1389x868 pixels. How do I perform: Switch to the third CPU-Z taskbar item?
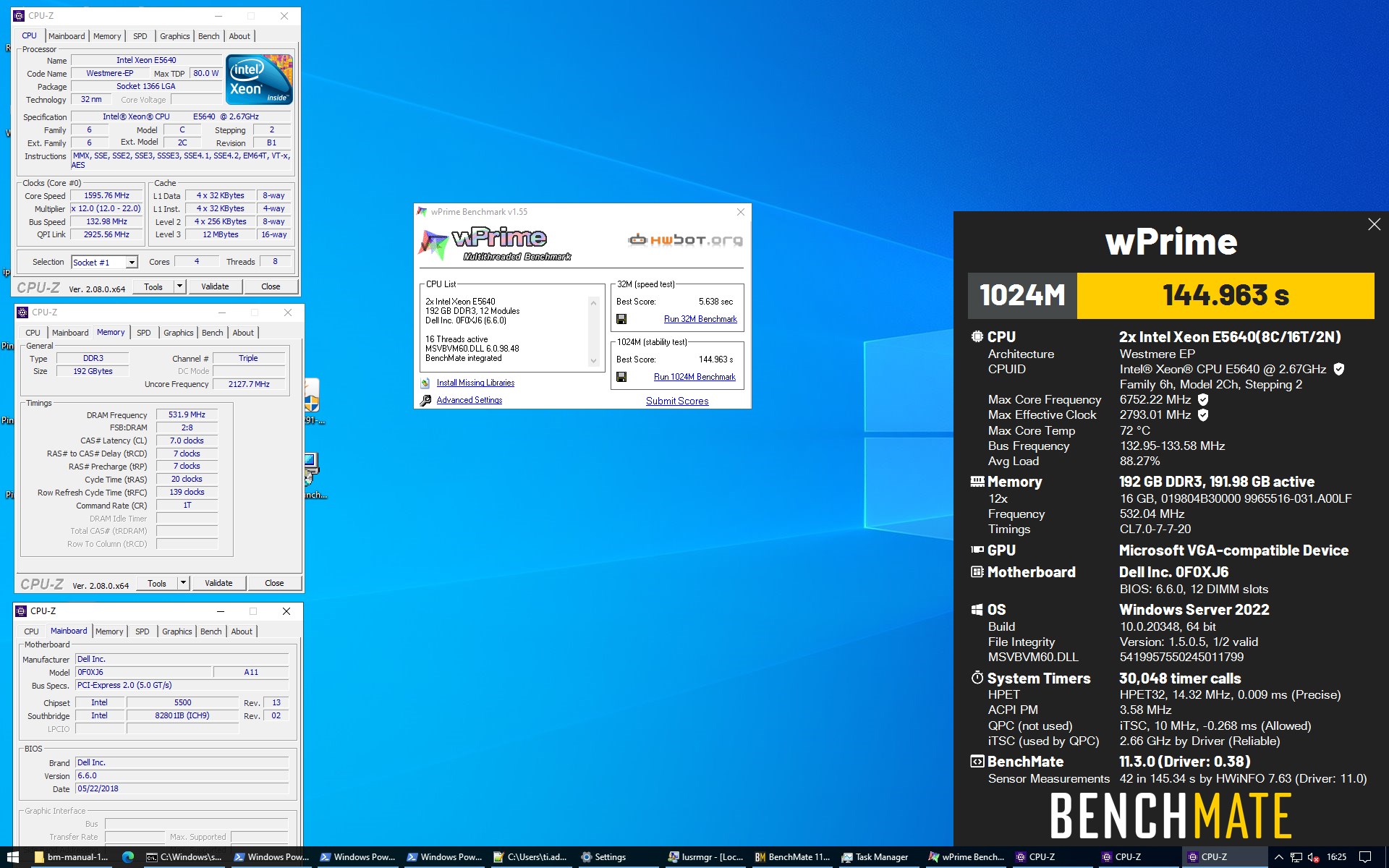pos(1226,857)
